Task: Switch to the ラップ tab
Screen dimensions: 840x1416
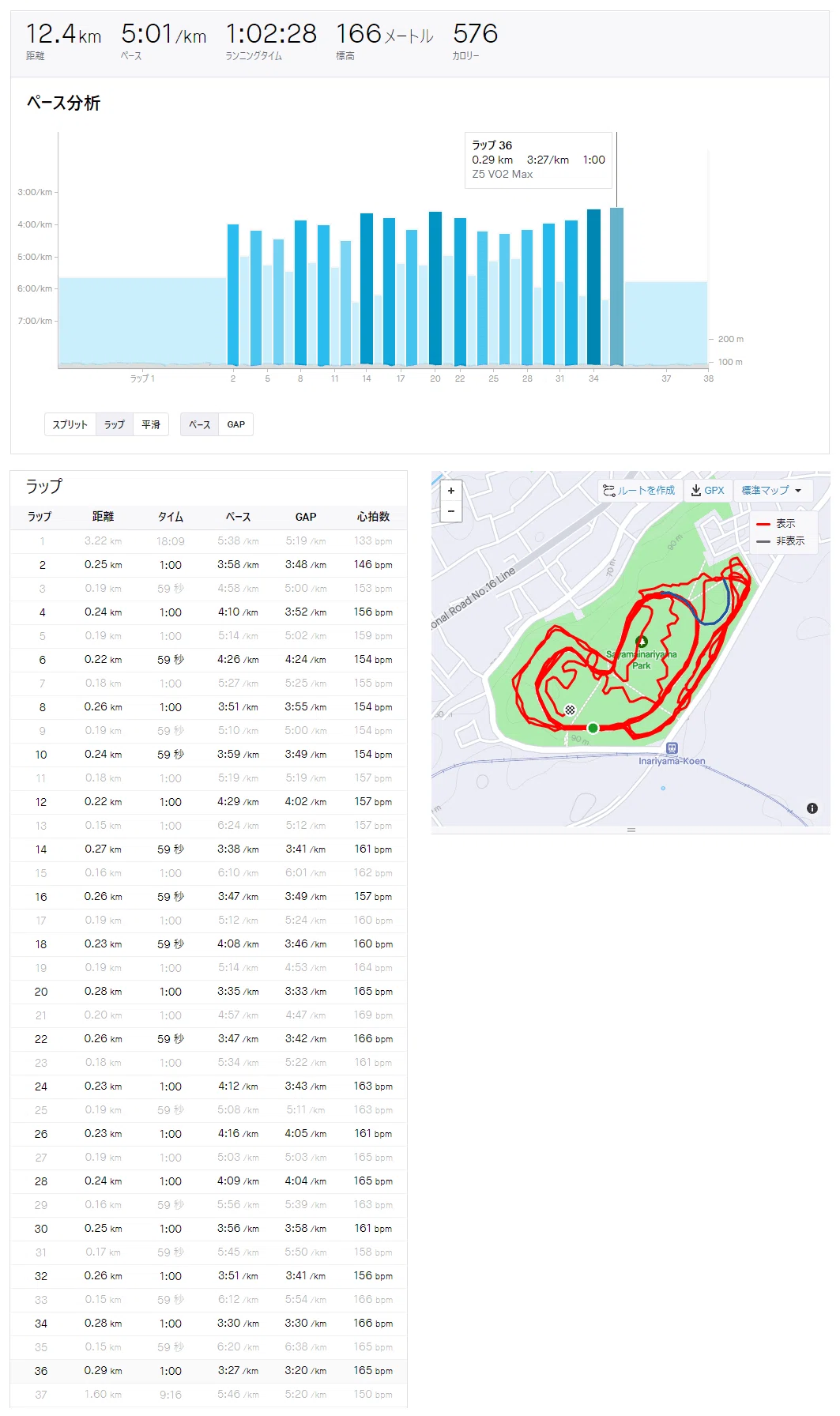Action: [115, 424]
